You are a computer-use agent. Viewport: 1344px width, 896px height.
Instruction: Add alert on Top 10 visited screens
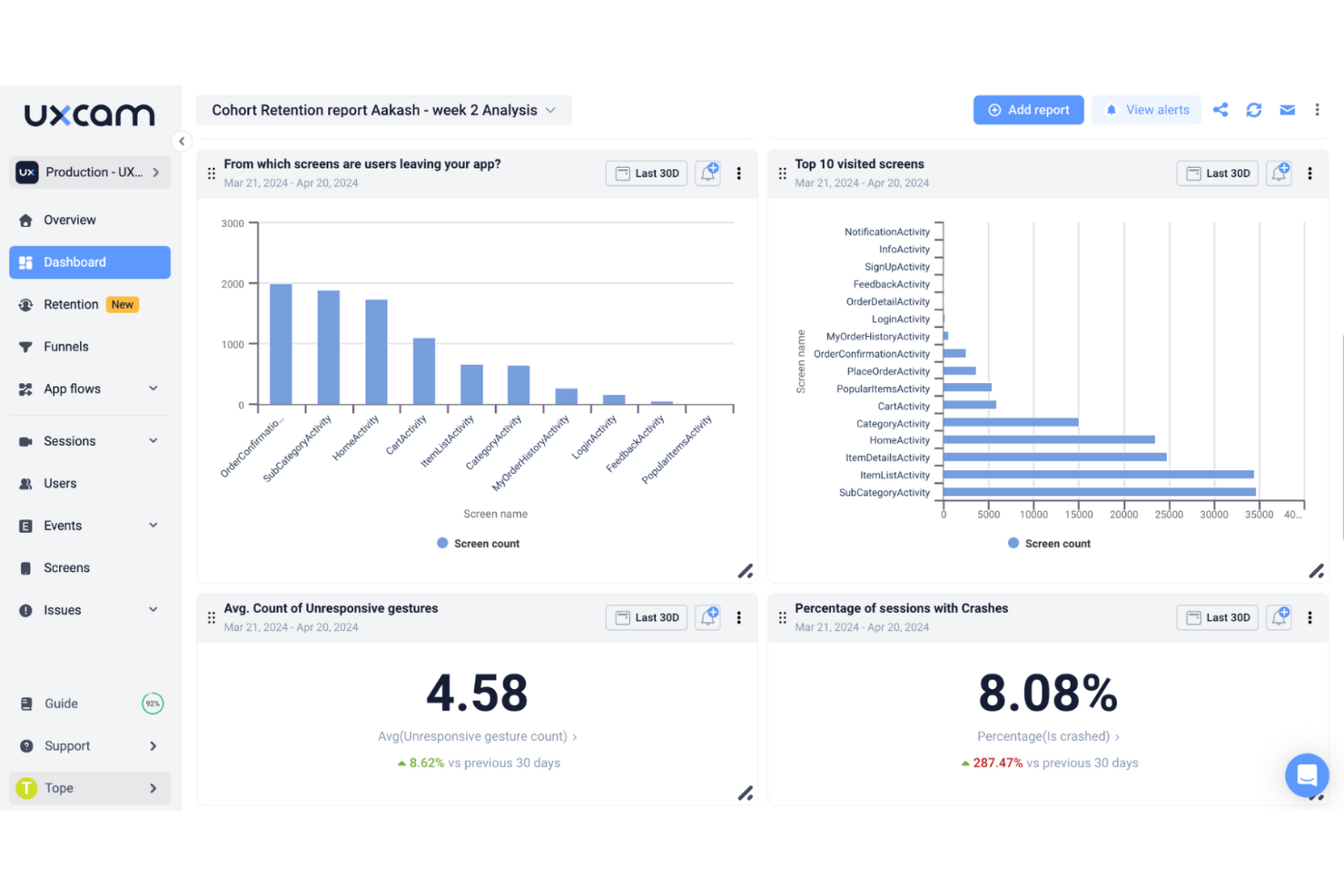pos(1280,172)
